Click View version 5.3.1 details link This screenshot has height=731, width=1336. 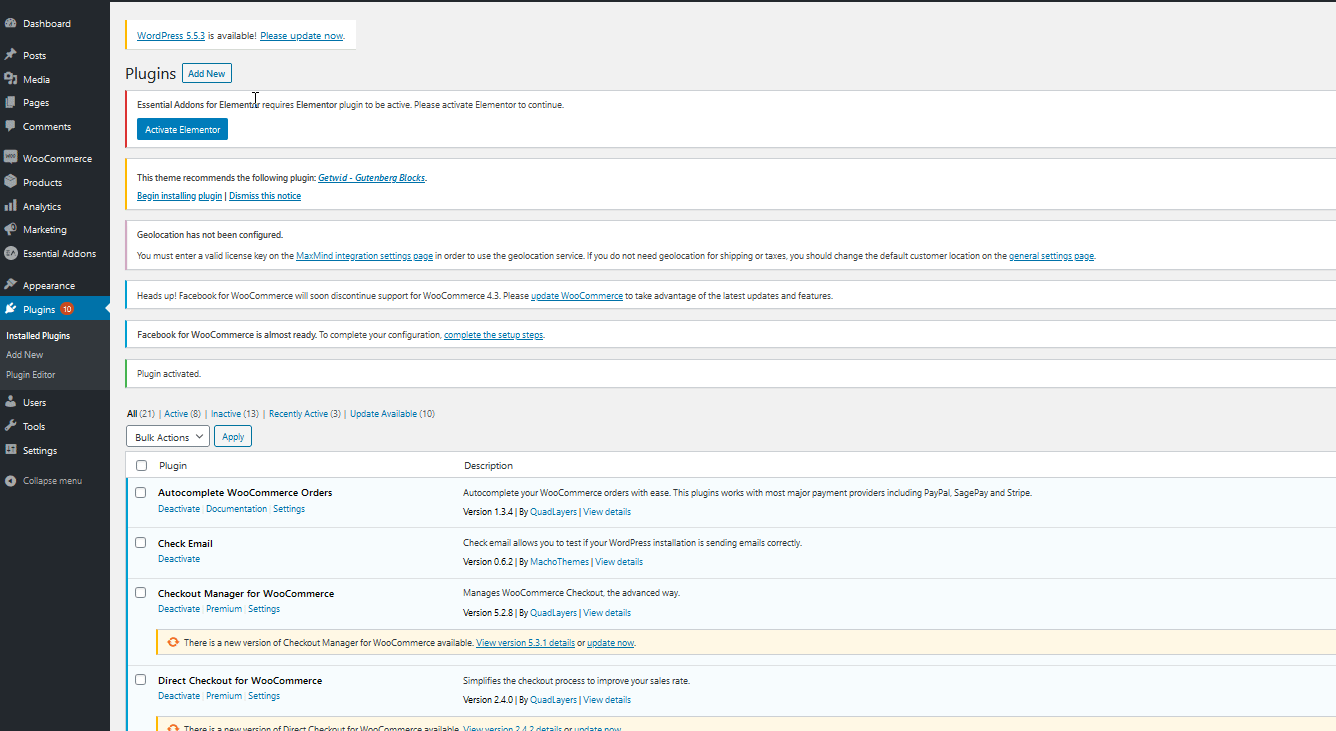(x=525, y=643)
